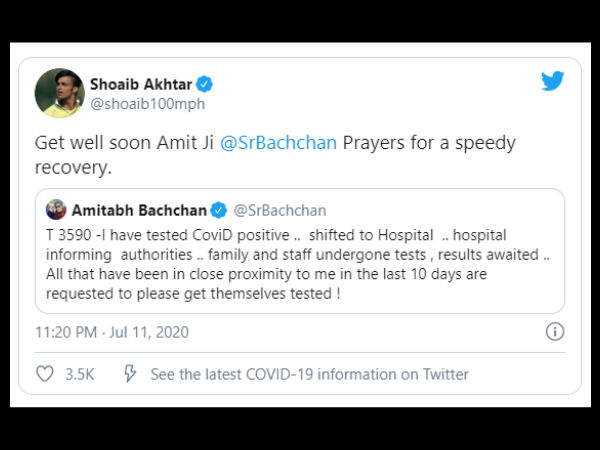Image resolution: width=600 pixels, height=450 pixels.
Task: View the 3.5K likes count
Action: 80,374
